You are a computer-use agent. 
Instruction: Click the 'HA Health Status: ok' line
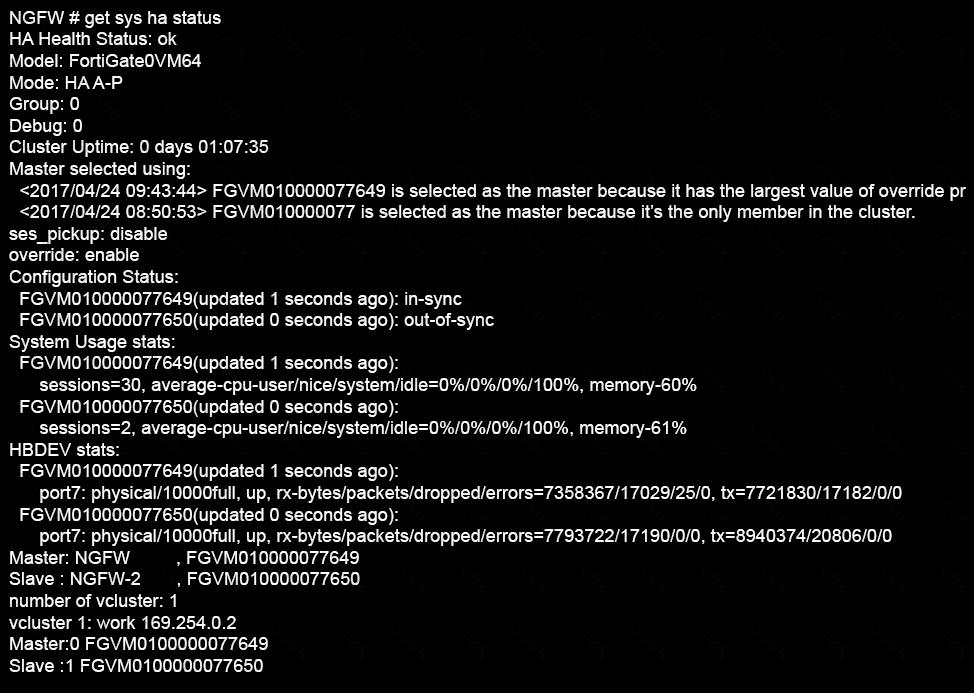click(x=93, y=39)
